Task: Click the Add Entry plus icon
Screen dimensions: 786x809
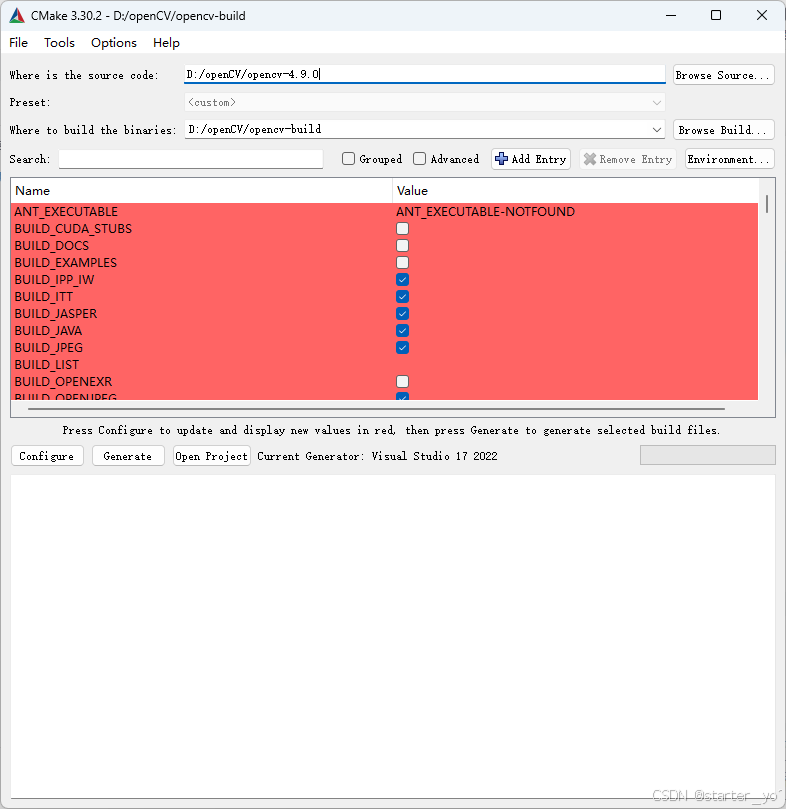Action: pyautogui.click(x=501, y=159)
